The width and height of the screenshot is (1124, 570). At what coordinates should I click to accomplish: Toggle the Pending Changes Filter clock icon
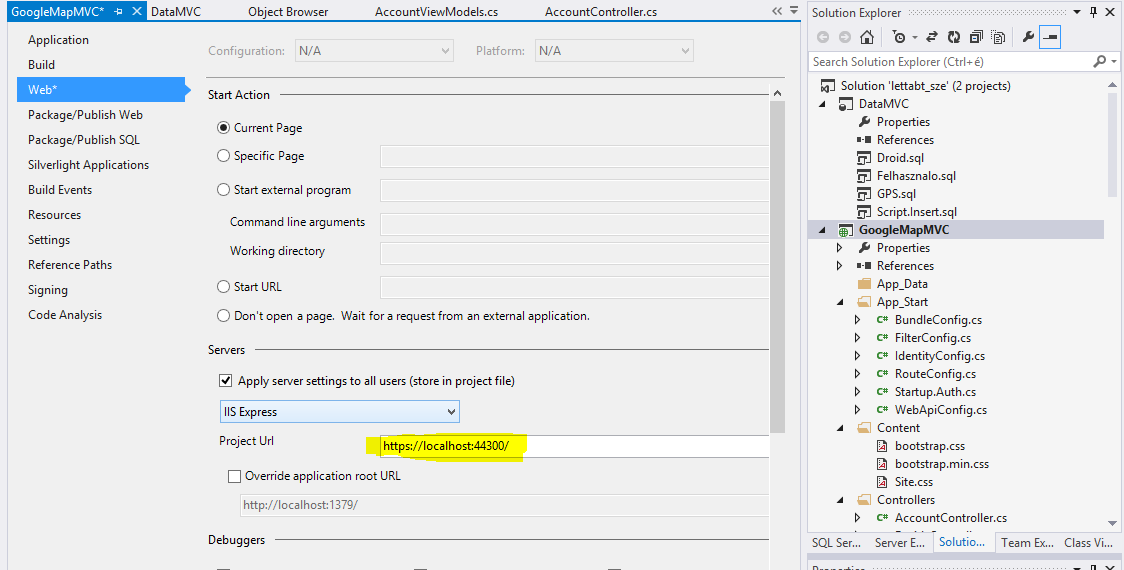899,37
